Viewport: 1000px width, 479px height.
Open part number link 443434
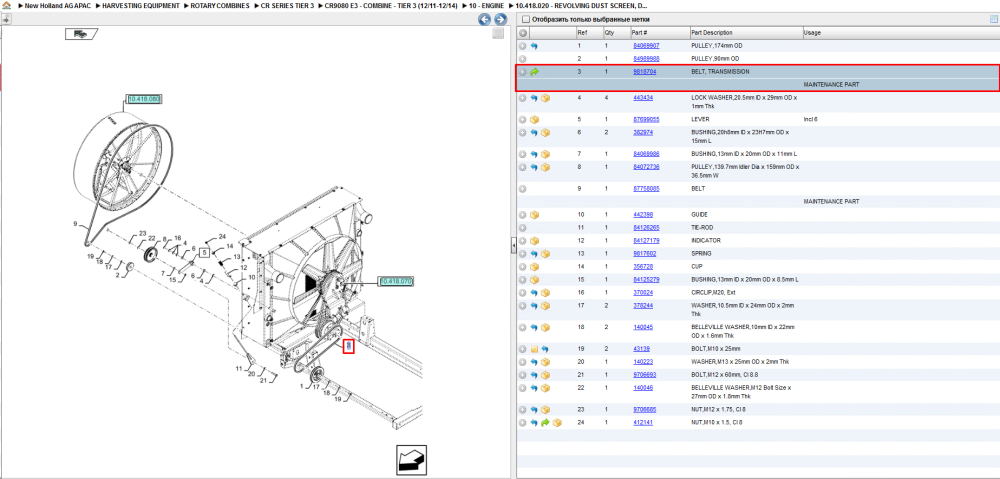point(642,98)
